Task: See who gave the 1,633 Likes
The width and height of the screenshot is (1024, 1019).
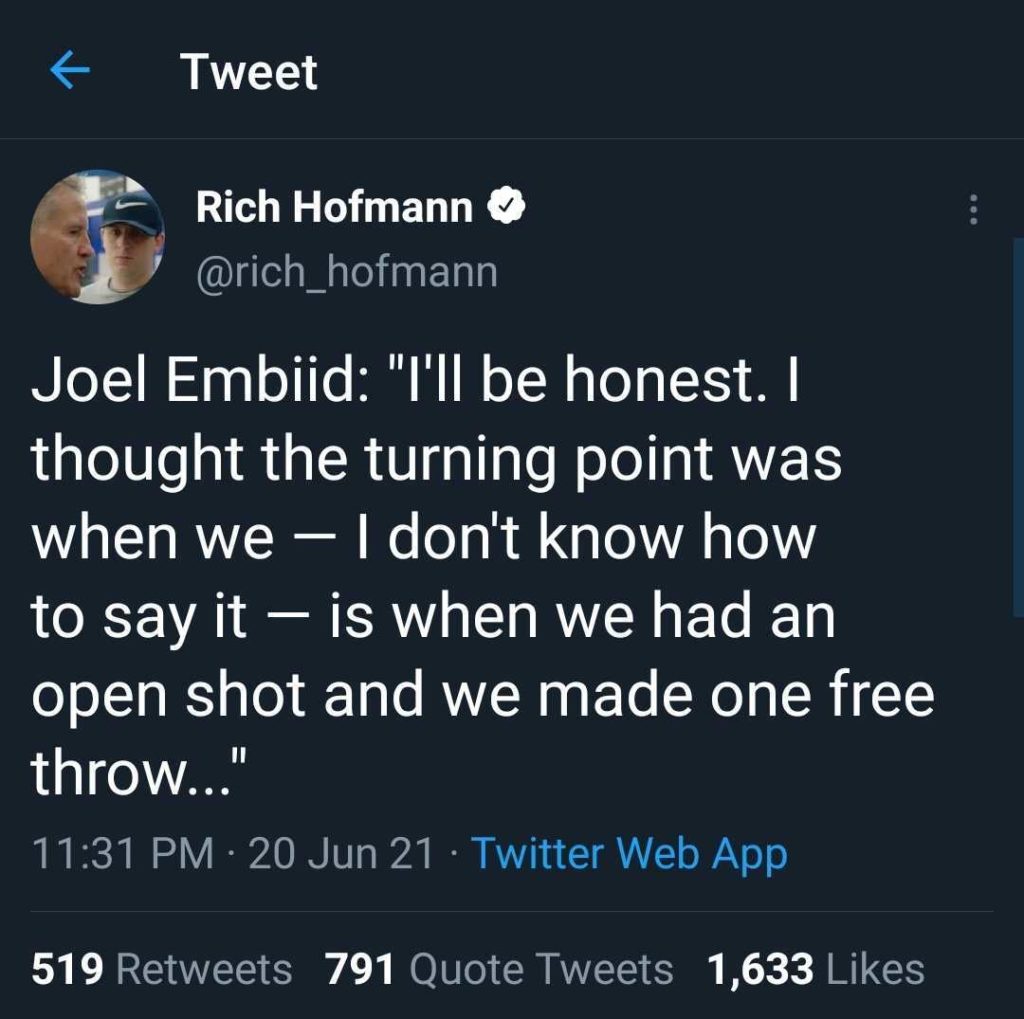Action: (x=815, y=969)
